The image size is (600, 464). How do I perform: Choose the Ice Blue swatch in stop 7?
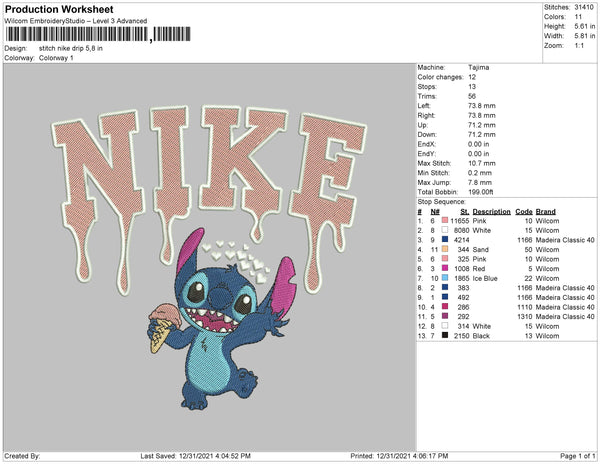click(x=445, y=278)
